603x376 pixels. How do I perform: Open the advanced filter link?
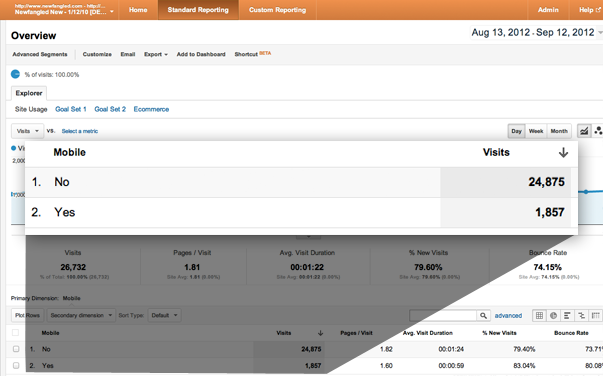coord(508,316)
